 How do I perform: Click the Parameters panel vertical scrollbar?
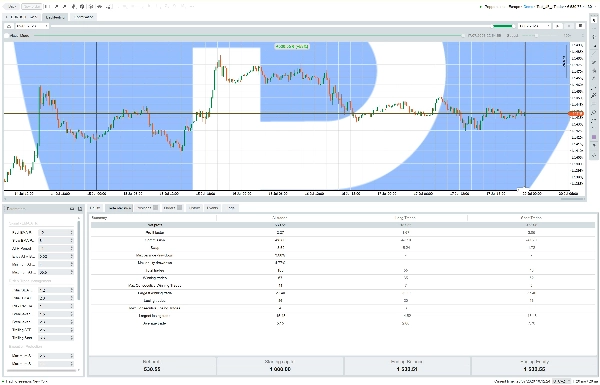click(x=79, y=260)
